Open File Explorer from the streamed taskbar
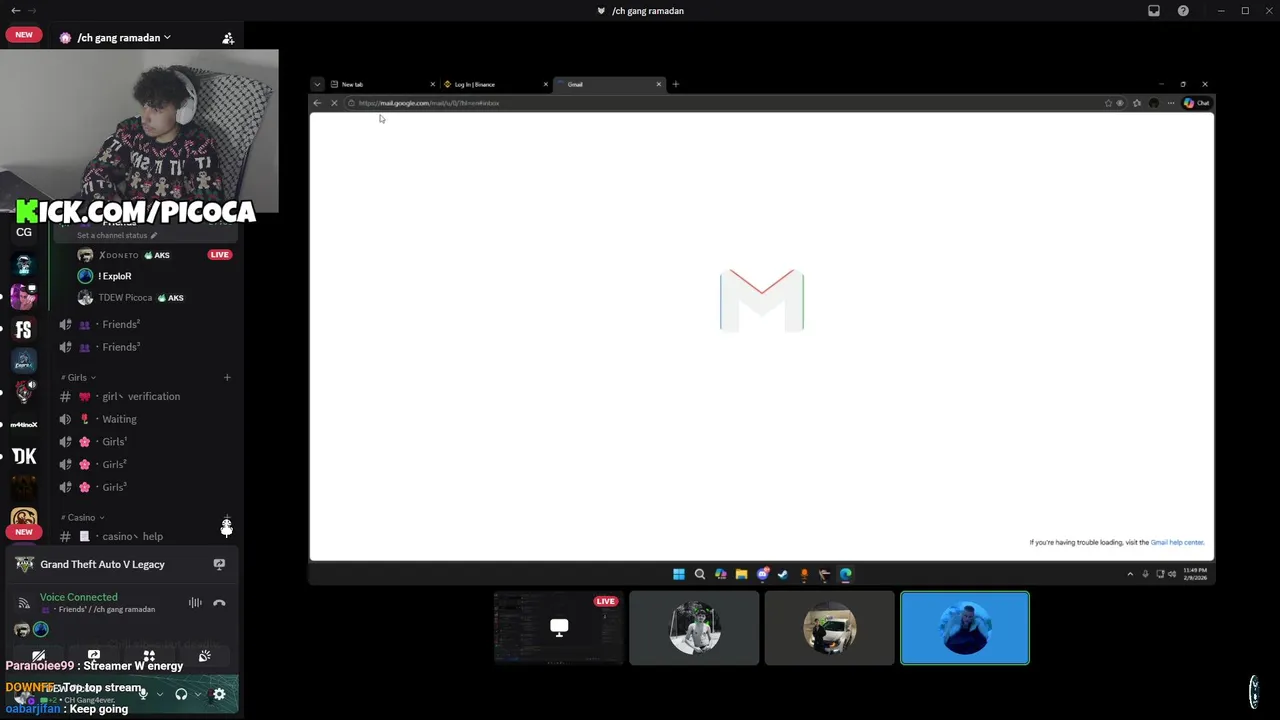Screen dimensions: 1280x720 click(741, 574)
